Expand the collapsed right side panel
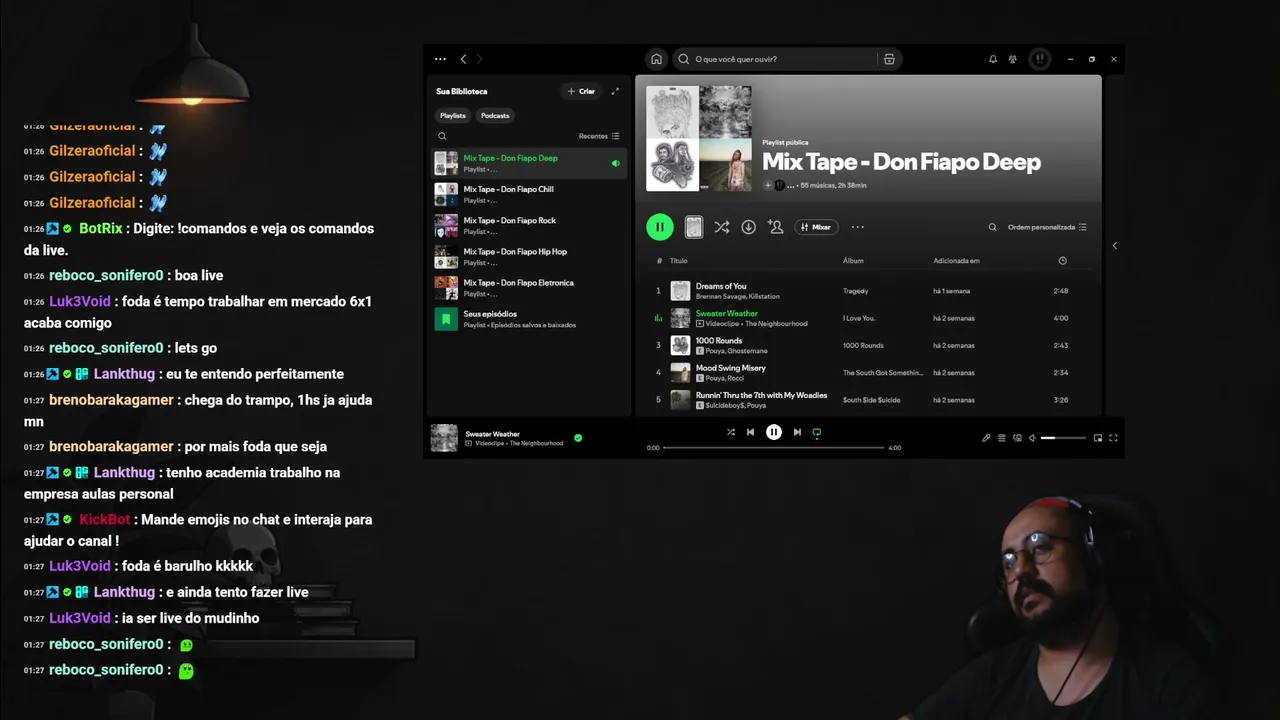This screenshot has width=1280, height=720. [1114, 245]
